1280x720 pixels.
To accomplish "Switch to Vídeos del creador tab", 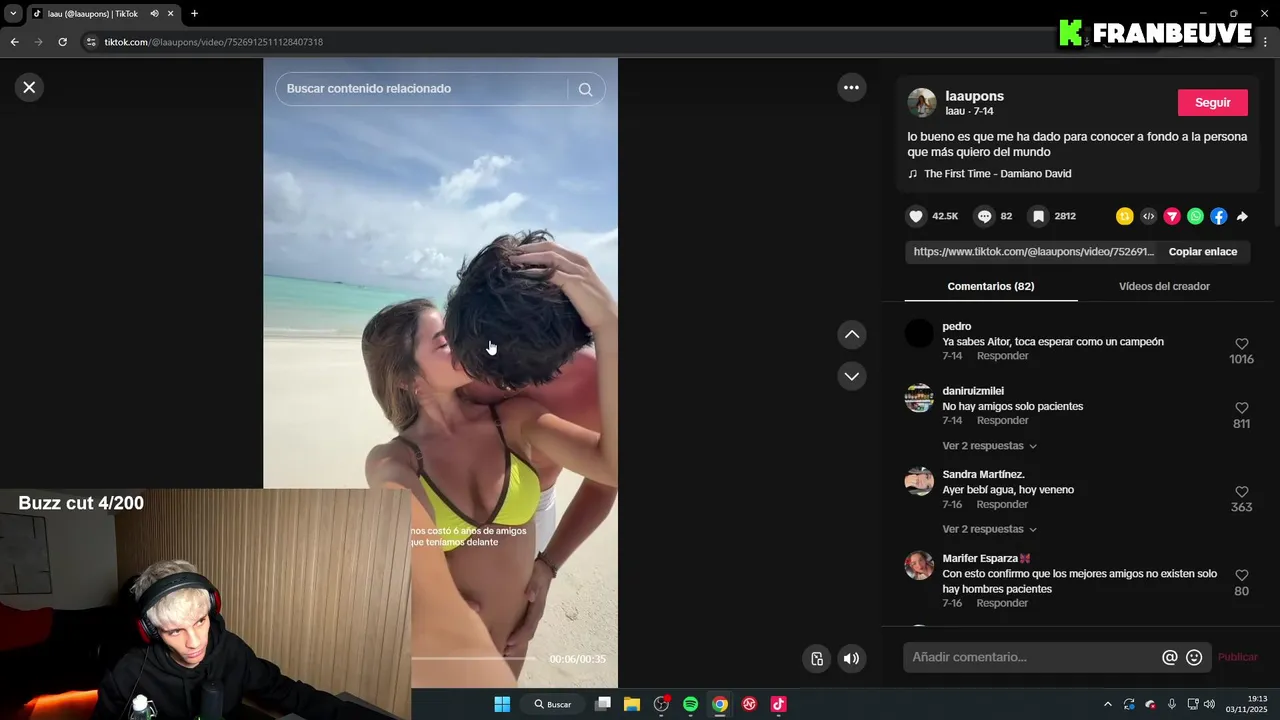I will point(1164,286).
